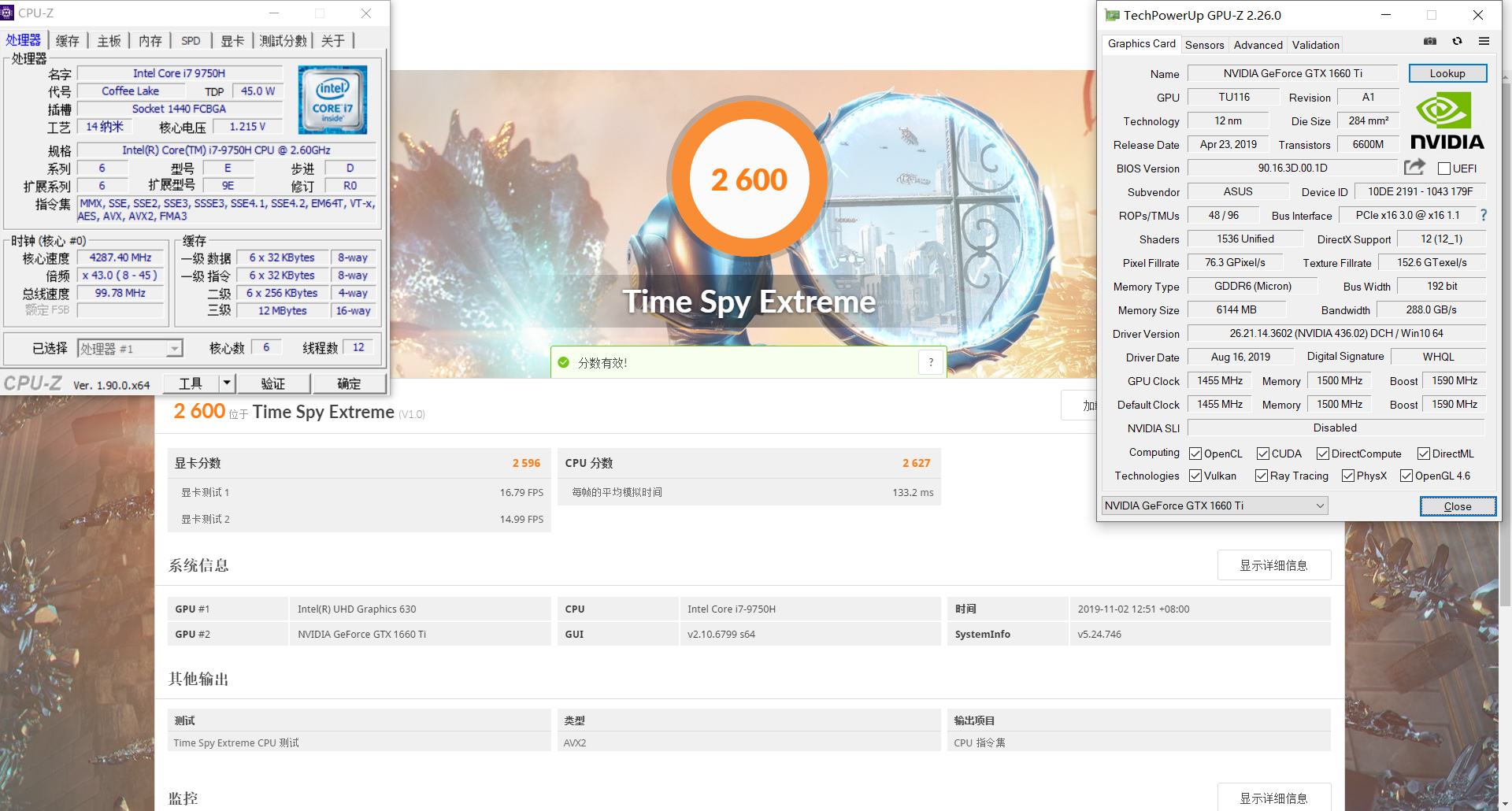The width and height of the screenshot is (1512, 811).
Task: Click the green check mark valid score icon
Action: pos(563,362)
